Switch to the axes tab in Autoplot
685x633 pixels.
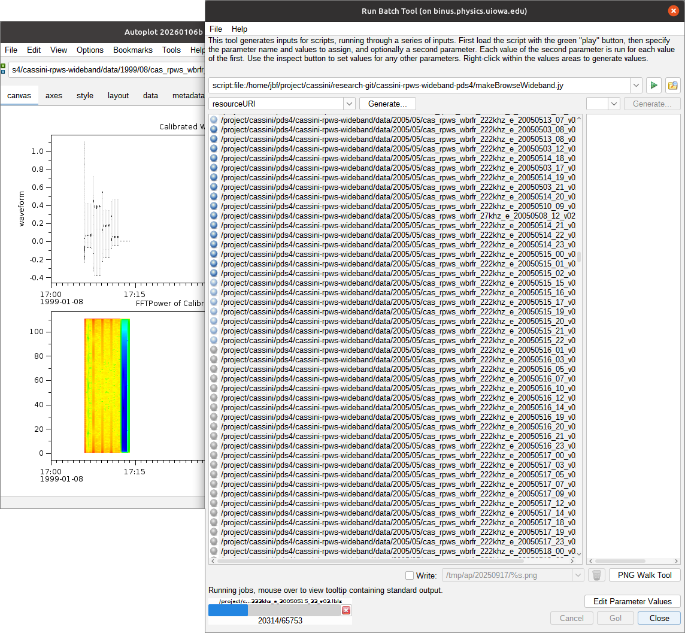(x=53, y=95)
